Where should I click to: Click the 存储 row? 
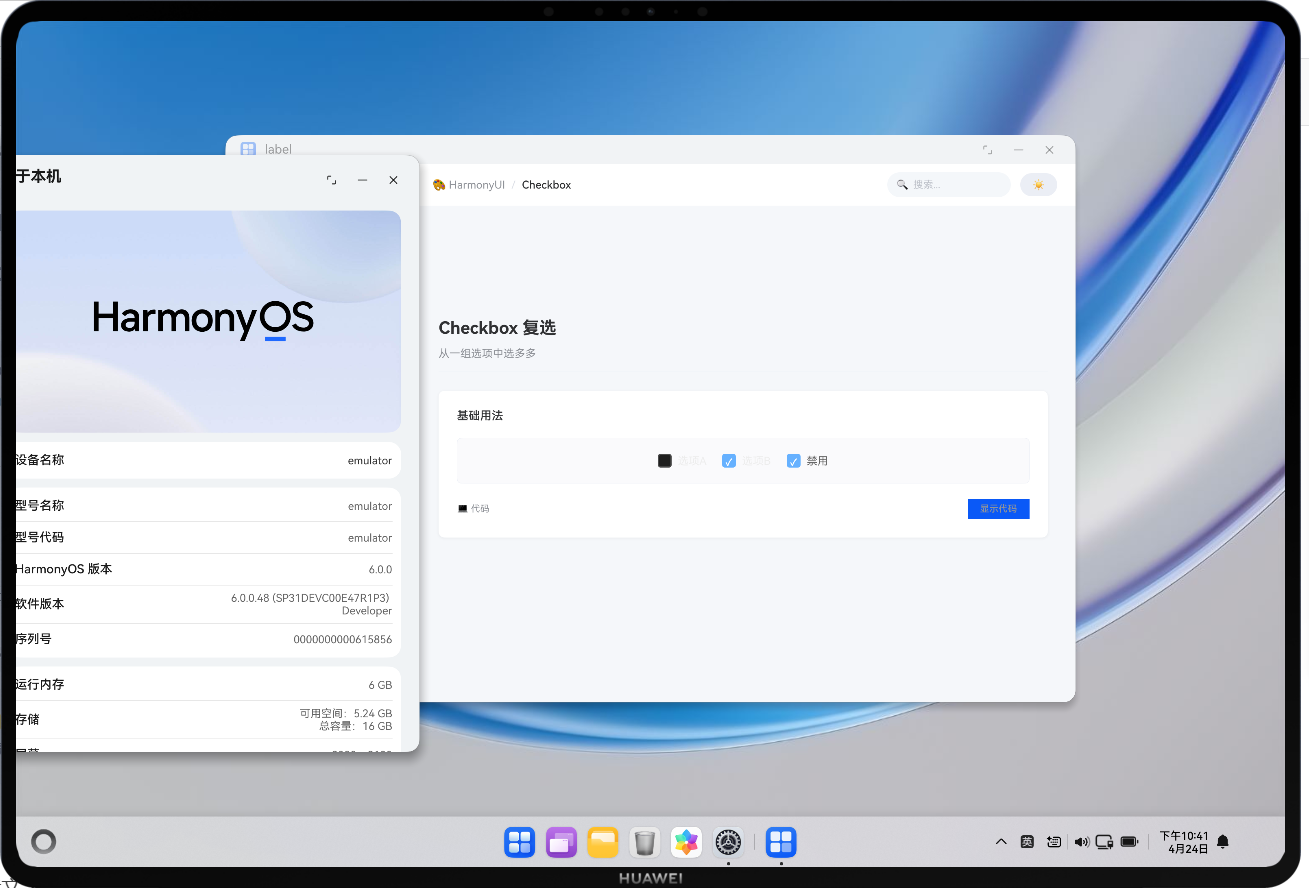pyautogui.click(x=208, y=719)
